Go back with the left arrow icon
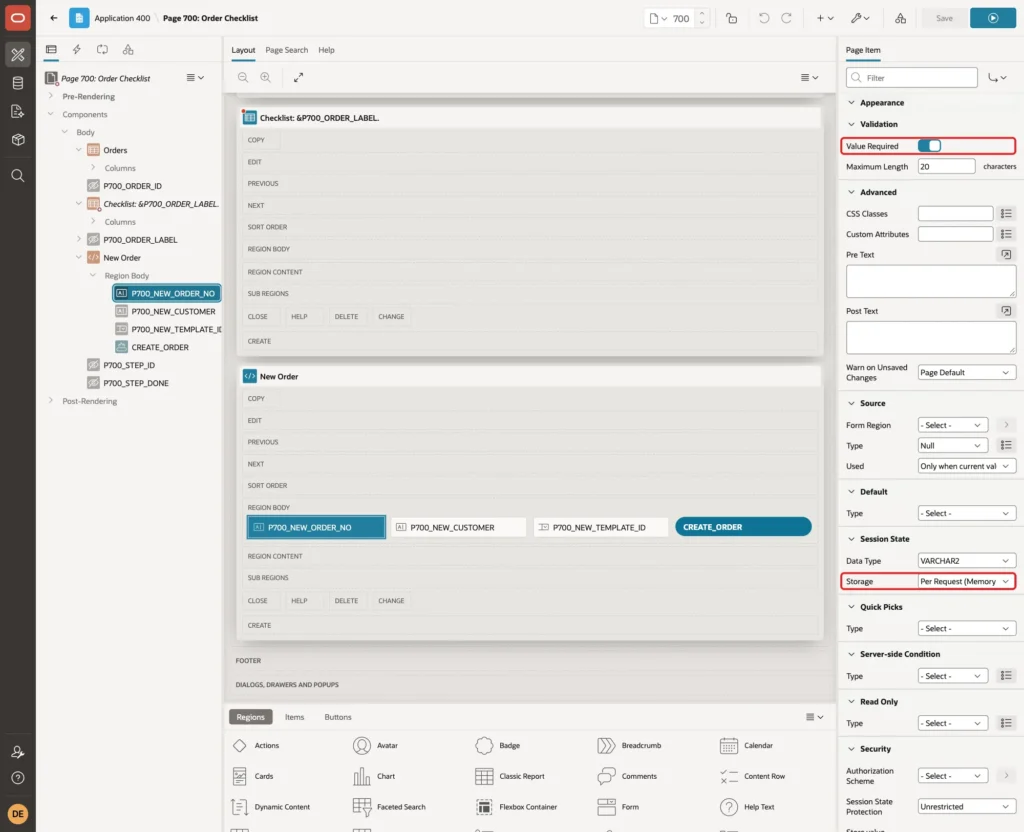Image resolution: width=1024 pixels, height=832 pixels. pos(54,18)
